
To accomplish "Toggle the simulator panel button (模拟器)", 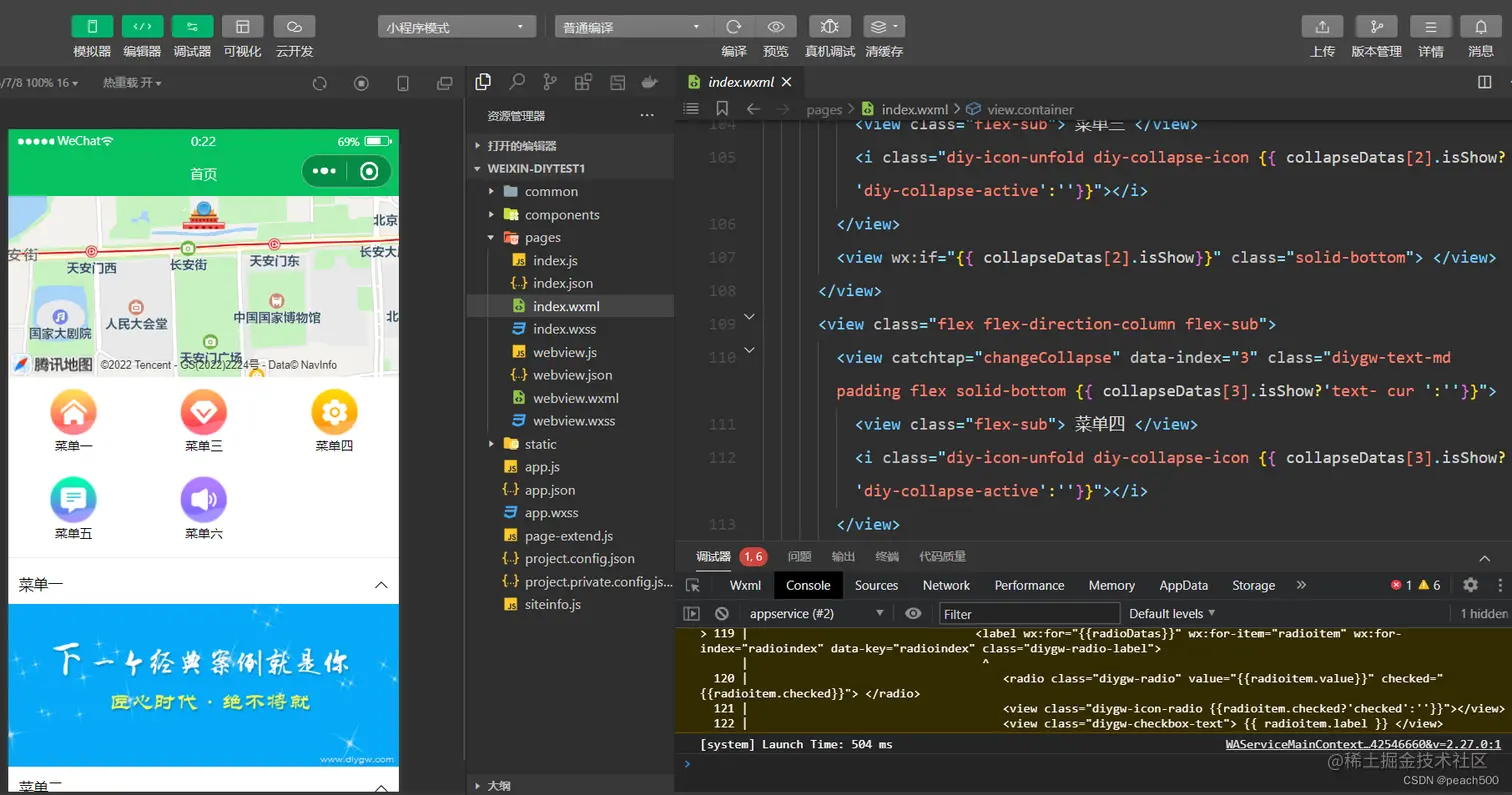I will tap(92, 27).
